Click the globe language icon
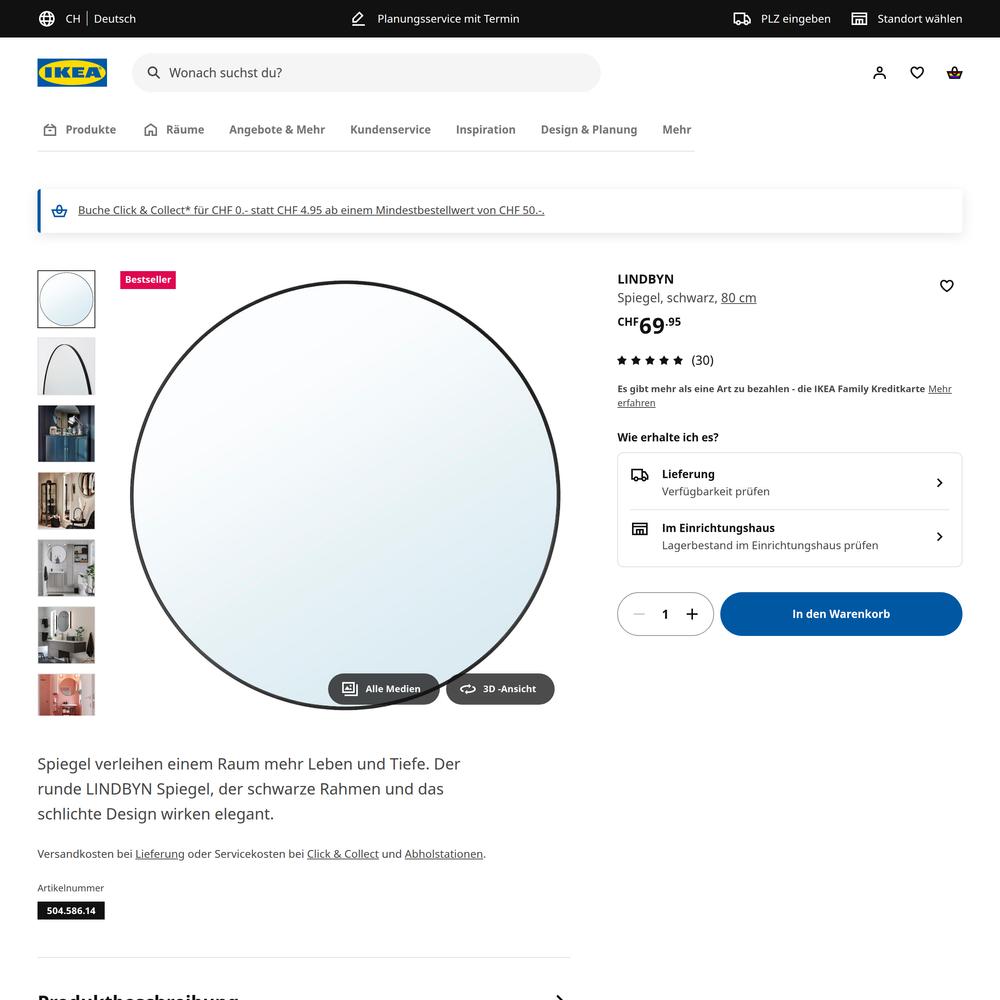Screen dimensions: 1000x1000 [47, 19]
